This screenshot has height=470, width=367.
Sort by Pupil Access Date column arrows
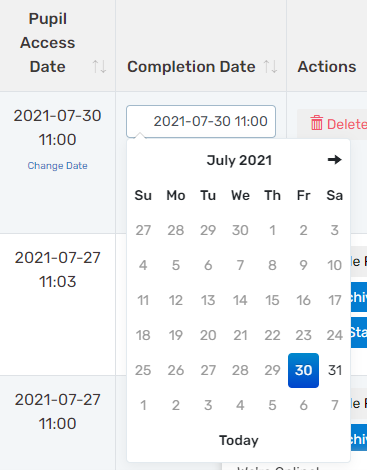[x=99, y=67]
